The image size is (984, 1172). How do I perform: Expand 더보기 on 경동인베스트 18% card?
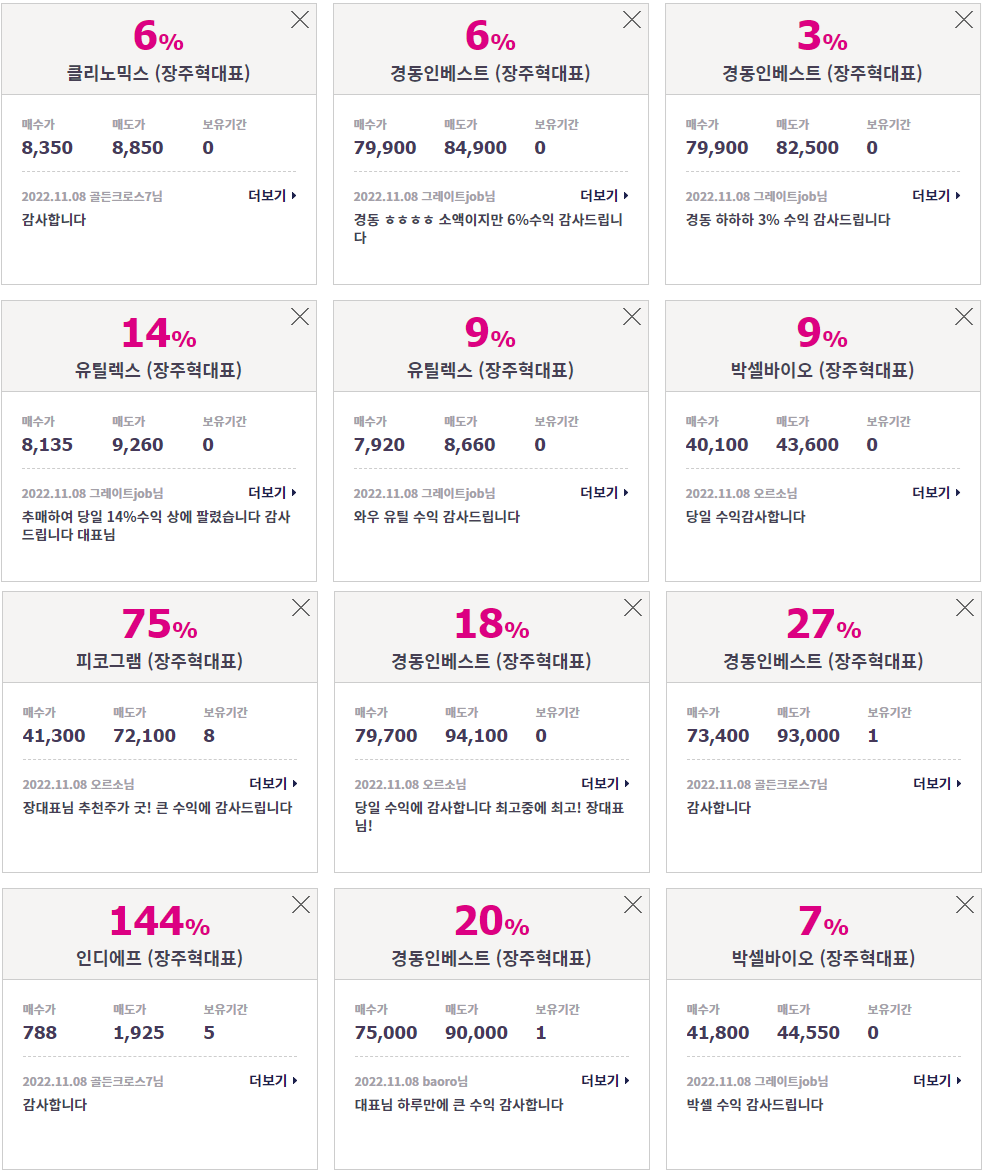pos(605,783)
